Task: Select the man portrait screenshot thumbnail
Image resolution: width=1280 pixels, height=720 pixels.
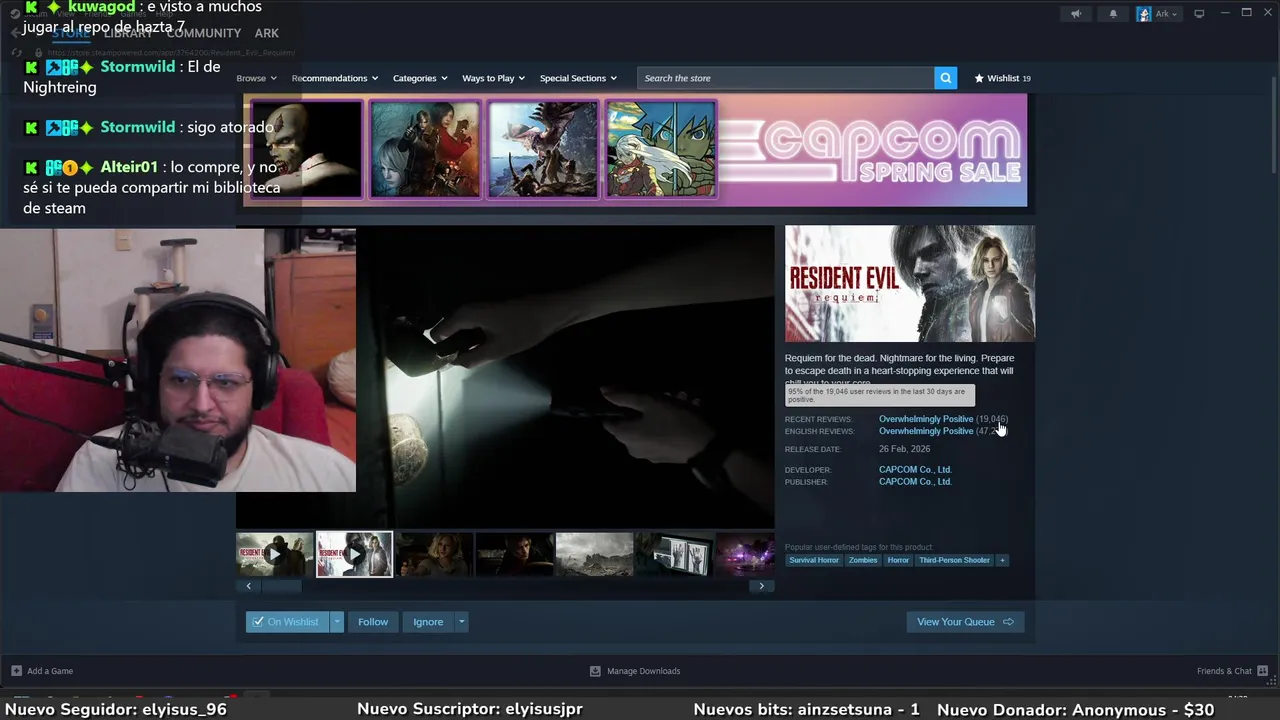Action: (514, 554)
